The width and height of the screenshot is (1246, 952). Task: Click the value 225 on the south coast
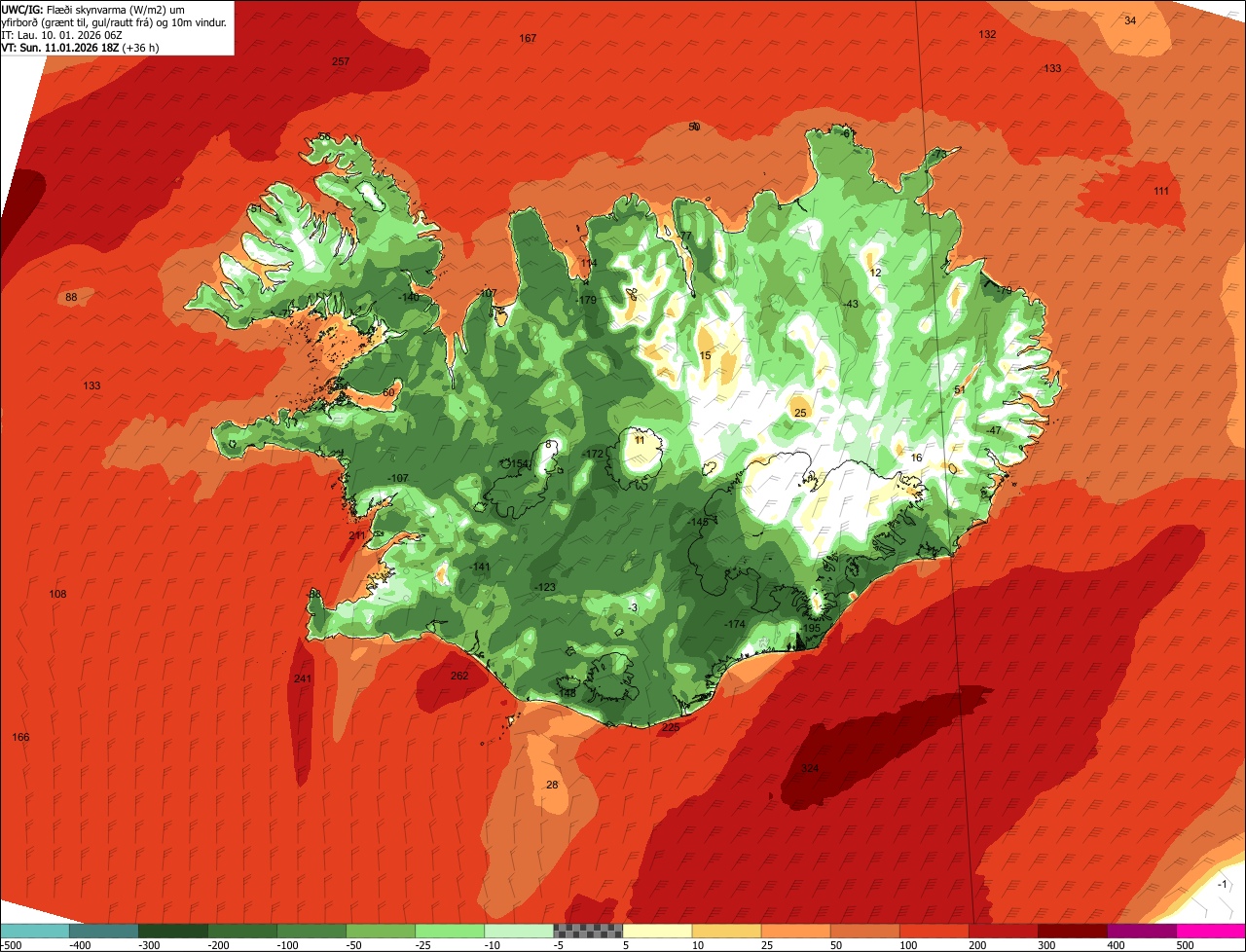point(671,727)
